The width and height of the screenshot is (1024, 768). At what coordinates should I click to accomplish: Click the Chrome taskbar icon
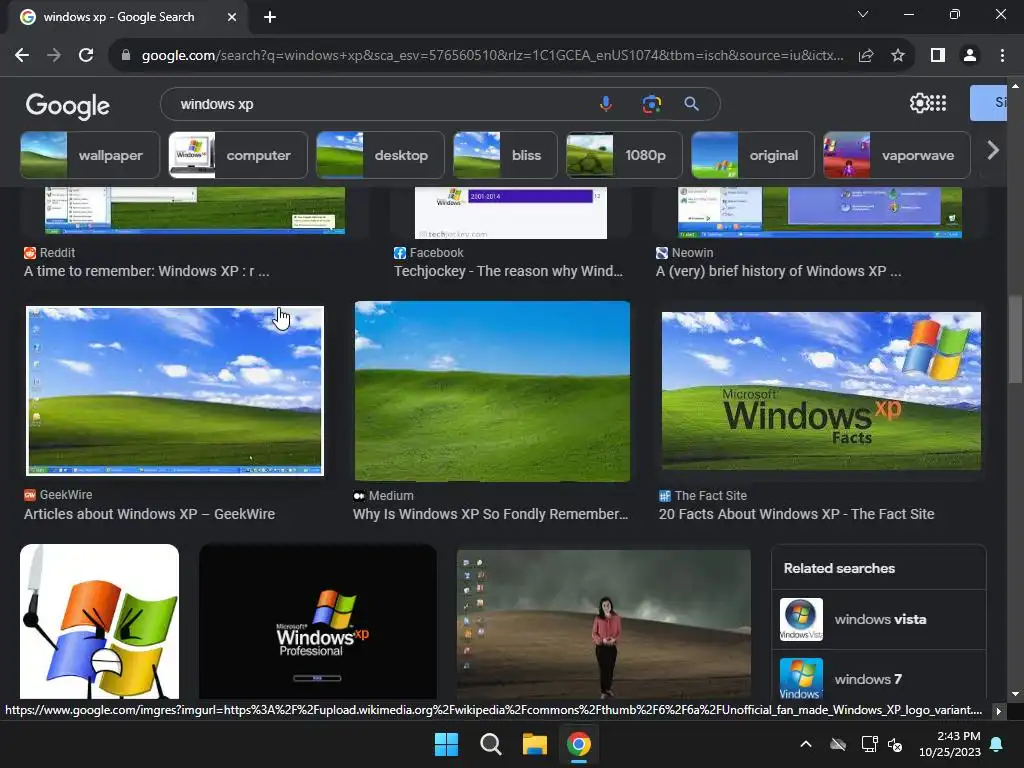tap(579, 744)
